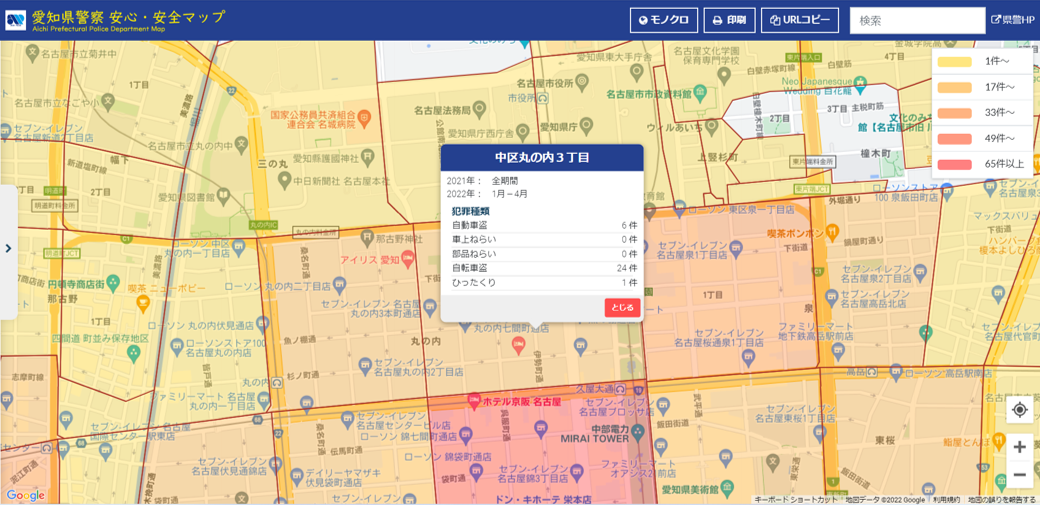Screen dimensions: 1040x505
Task: Click 地図の誤りを報告する link
Action: [1002, 500]
